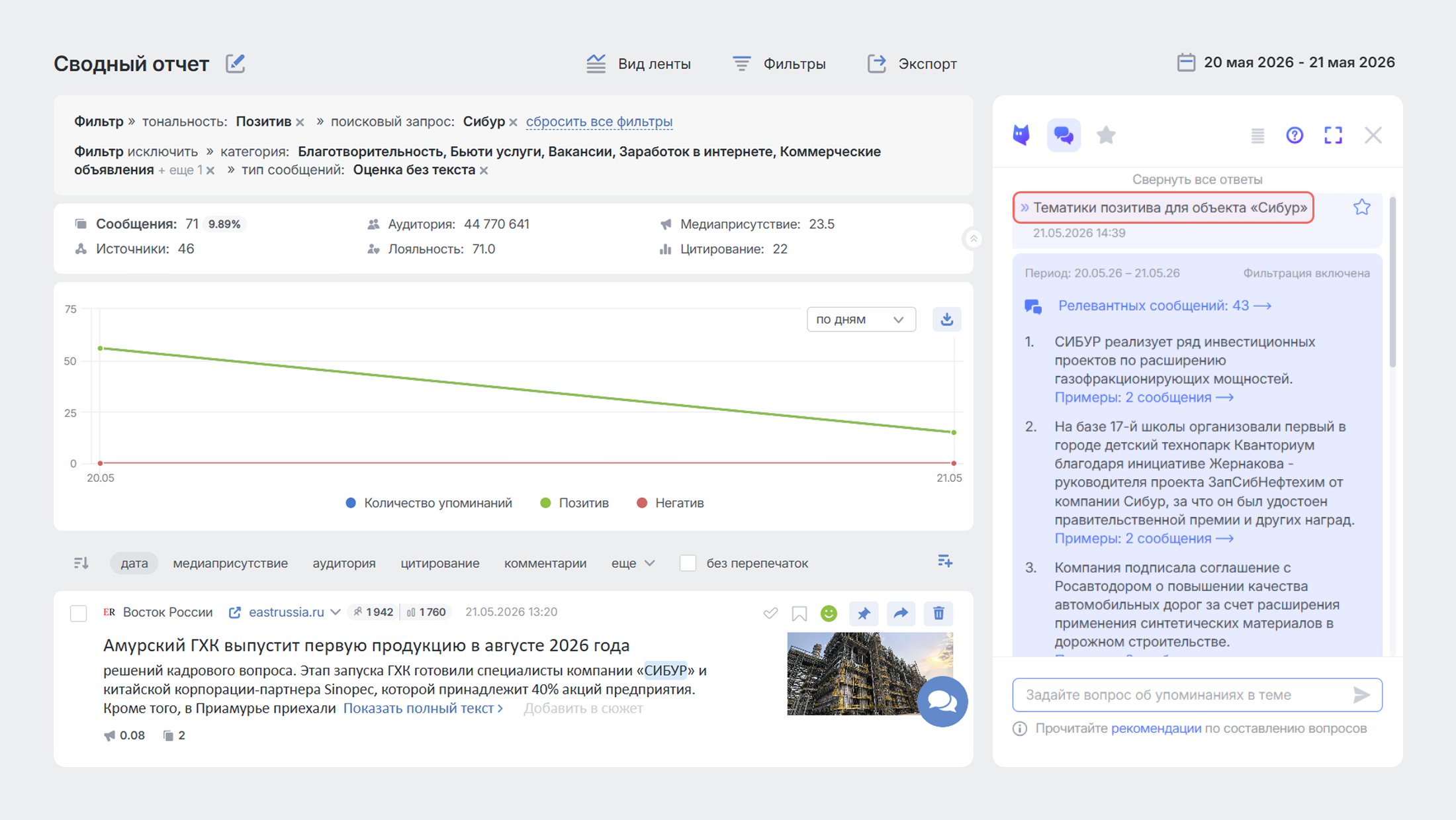
Task: Enable the 'без перепечаток' checkbox
Action: [688, 563]
